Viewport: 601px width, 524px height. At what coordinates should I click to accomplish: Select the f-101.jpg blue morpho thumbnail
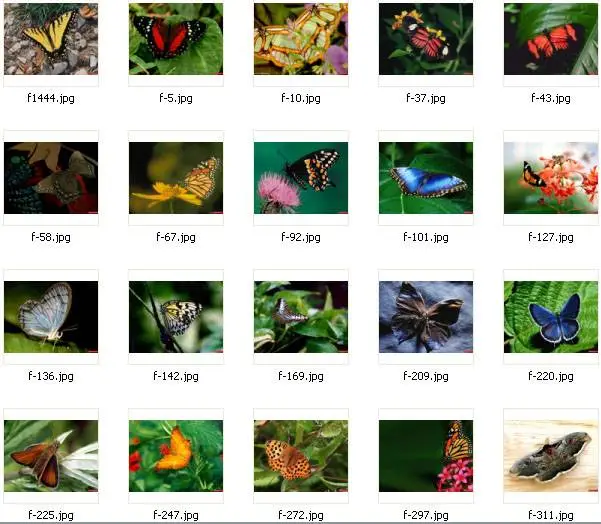click(426, 178)
